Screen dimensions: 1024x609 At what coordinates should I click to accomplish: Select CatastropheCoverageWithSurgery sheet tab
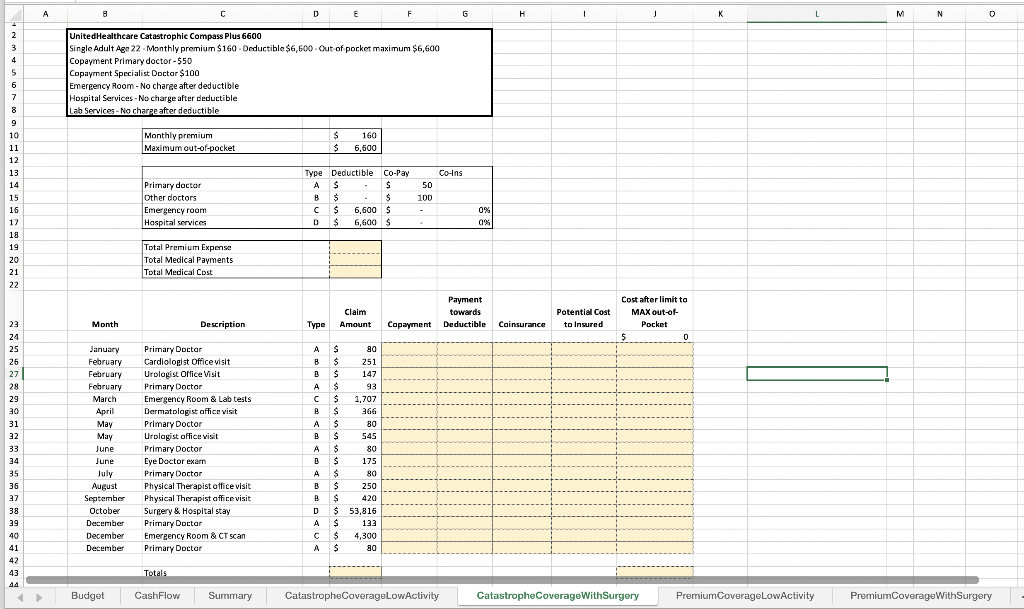click(558, 595)
